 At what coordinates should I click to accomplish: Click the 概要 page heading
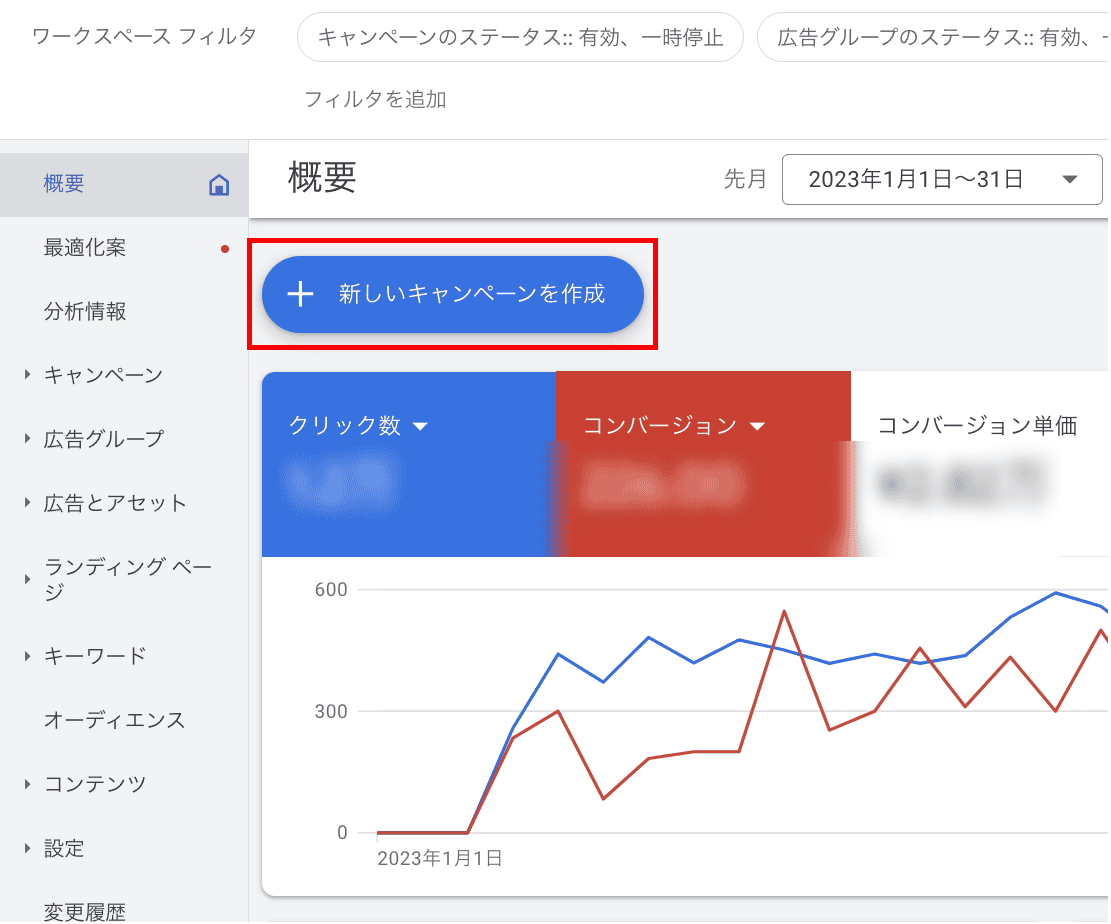322,178
